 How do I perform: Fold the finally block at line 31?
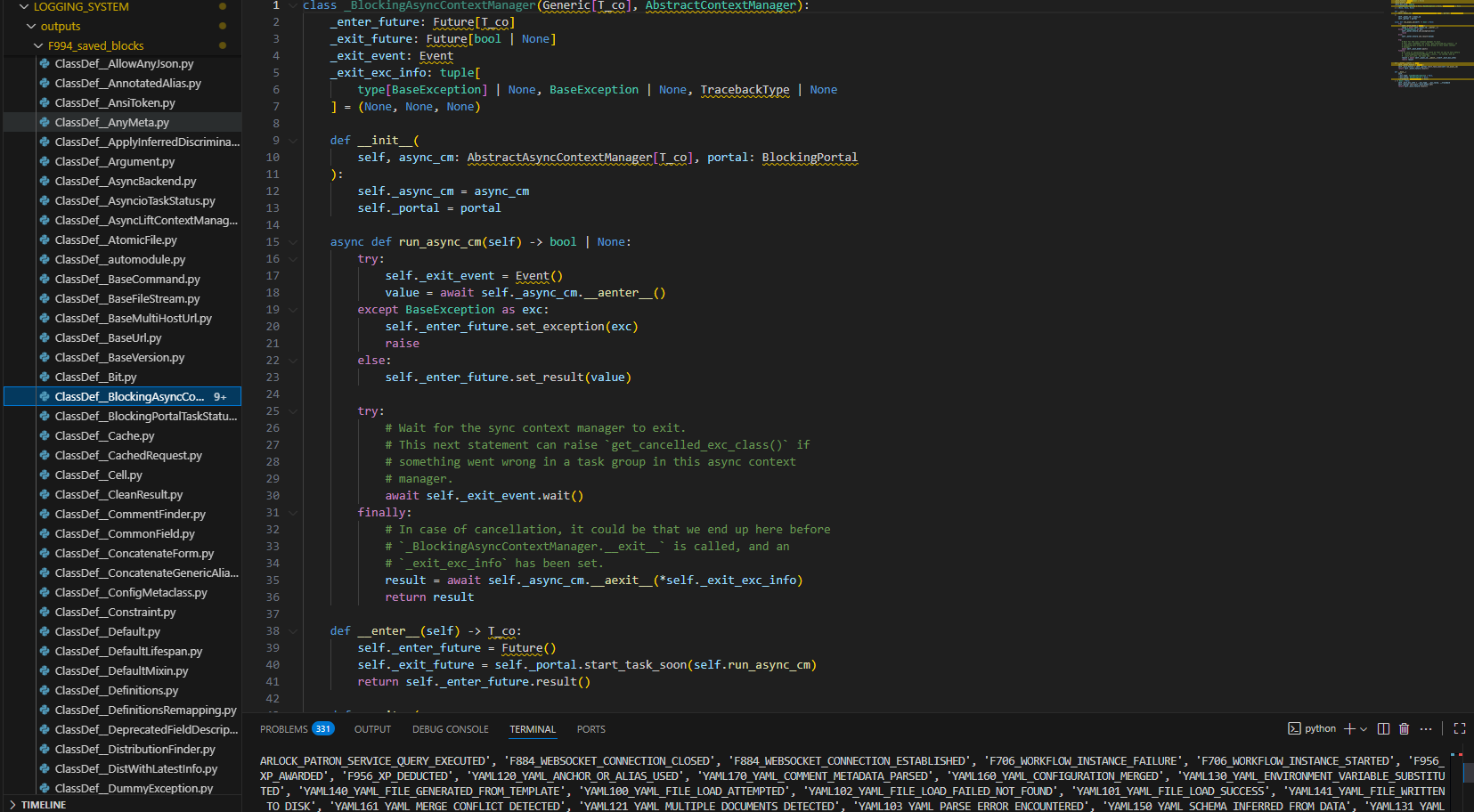click(292, 513)
